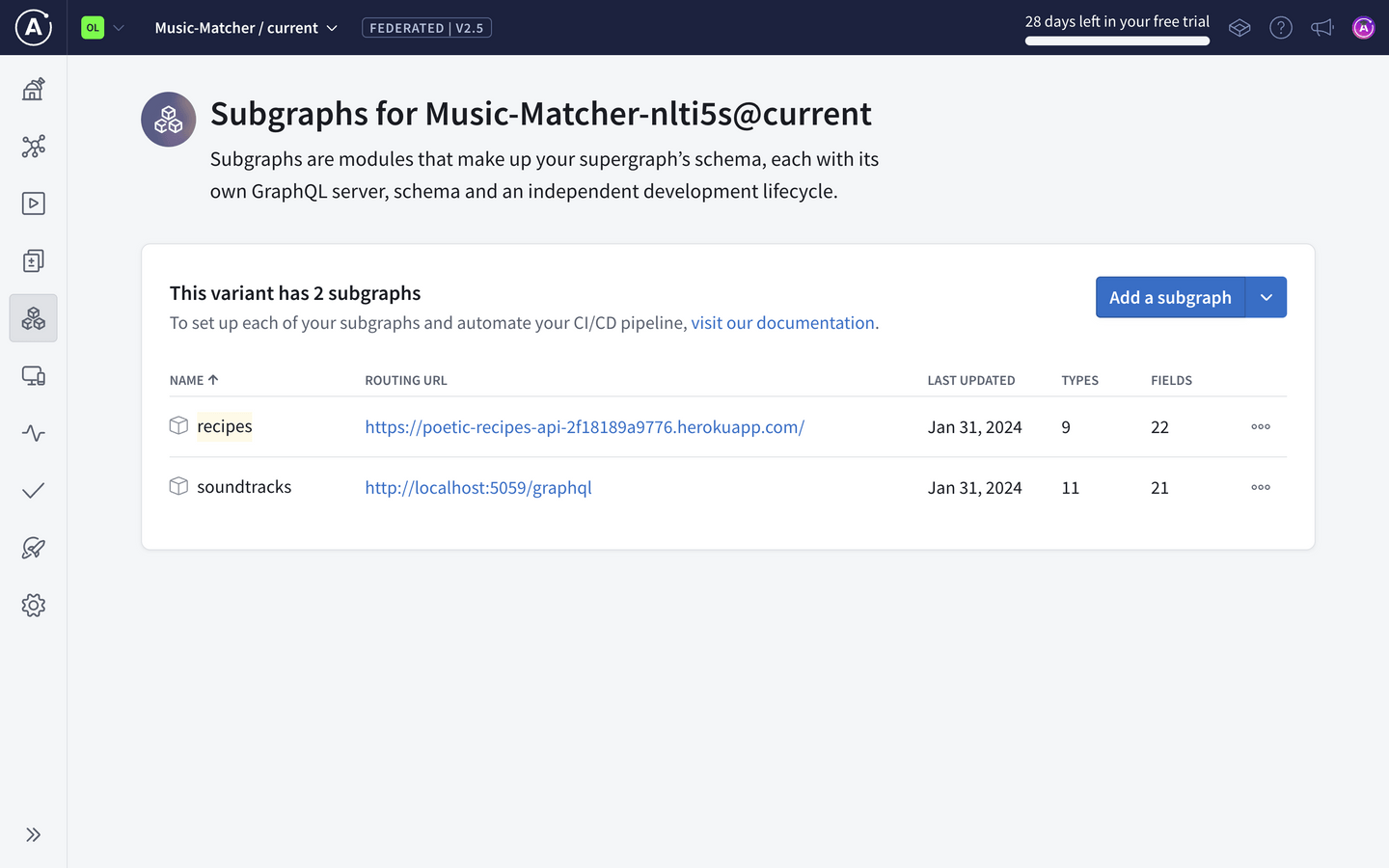The height and width of the screenshot is (868, 1389).
Task: Open the Home dashboard from the sidebar
Action: point(33,88)
